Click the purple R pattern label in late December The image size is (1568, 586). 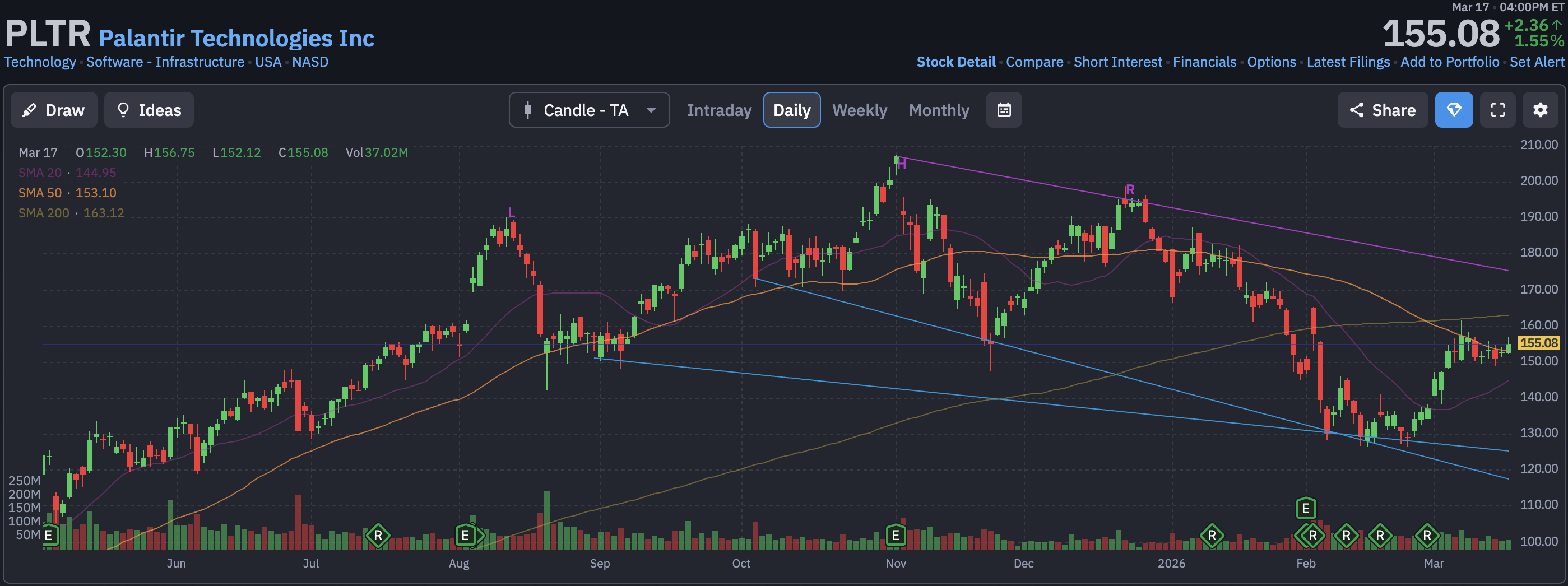click(x=1130, y=189)
